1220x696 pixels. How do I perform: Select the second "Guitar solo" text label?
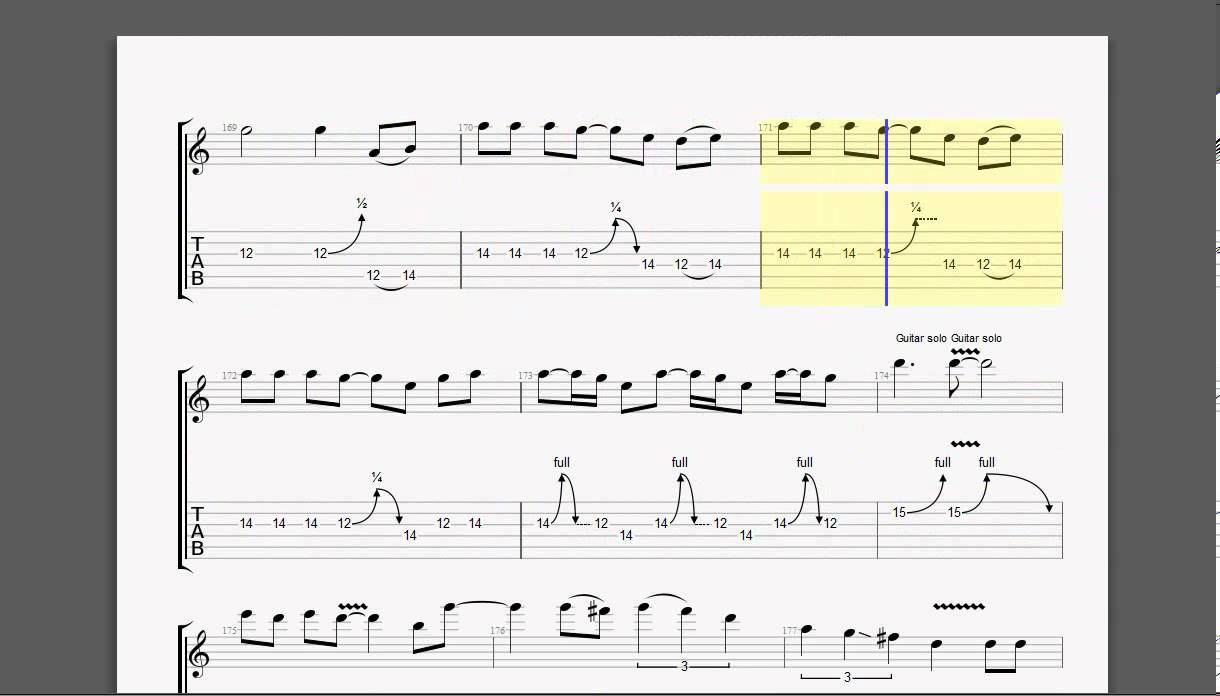(976, 338)
